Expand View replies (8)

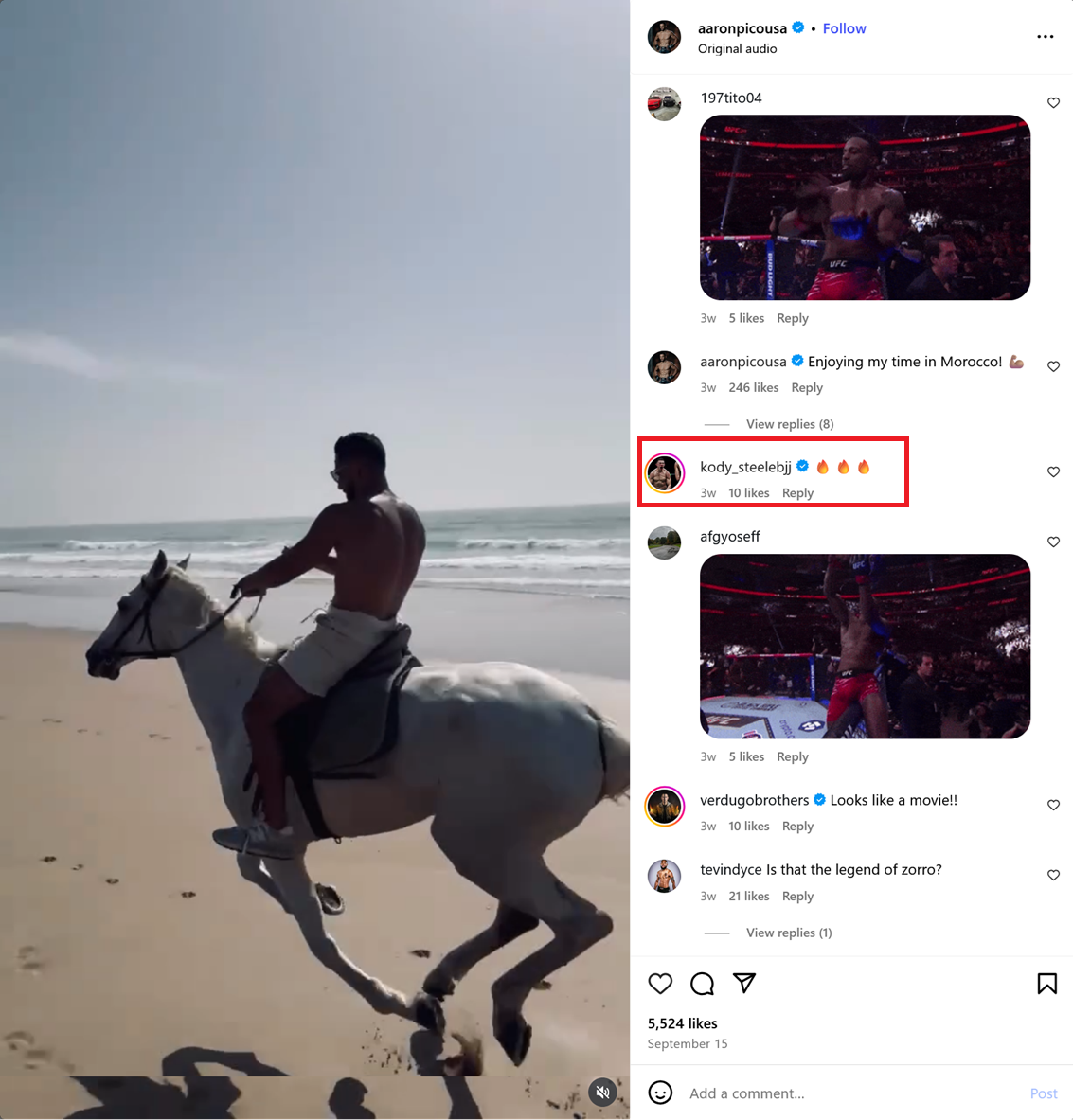coord(790,424)
